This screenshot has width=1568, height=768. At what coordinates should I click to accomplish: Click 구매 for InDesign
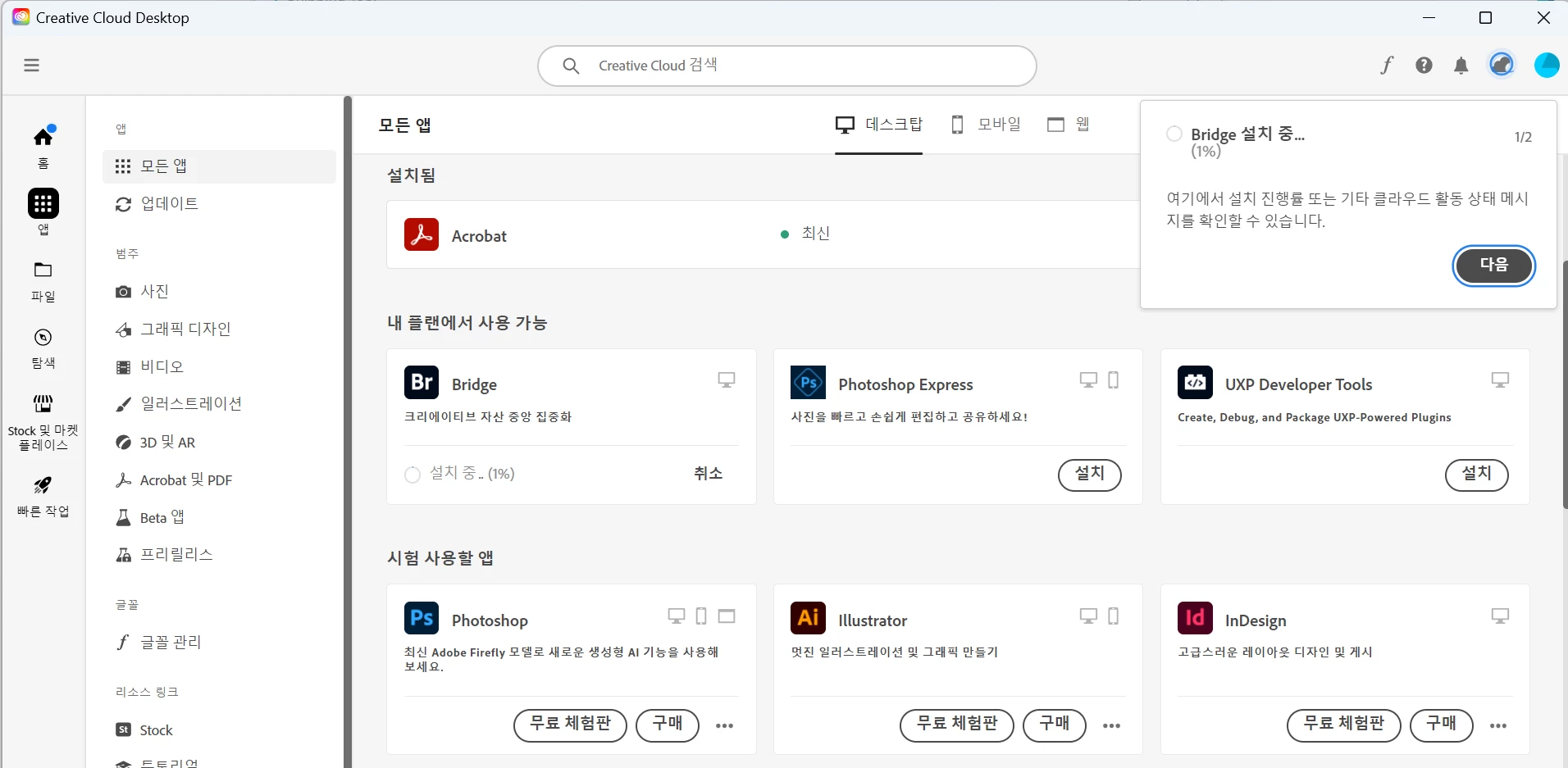[1442, 725]
